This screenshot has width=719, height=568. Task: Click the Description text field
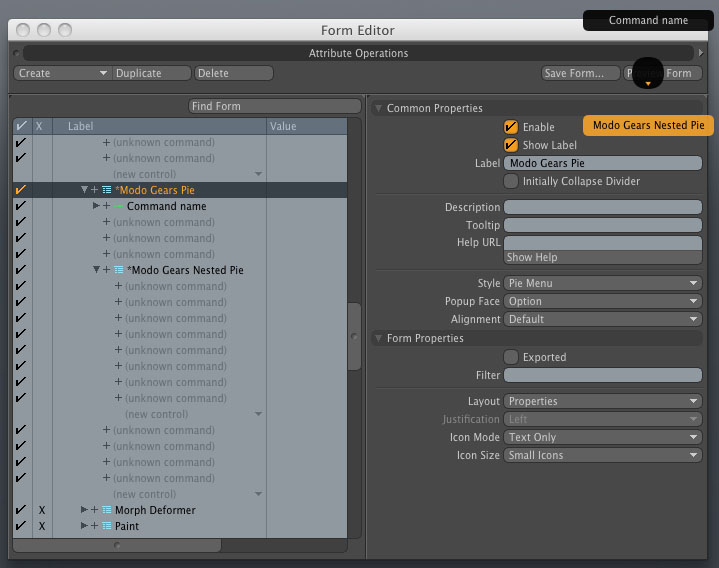click(x=603, y=207)
